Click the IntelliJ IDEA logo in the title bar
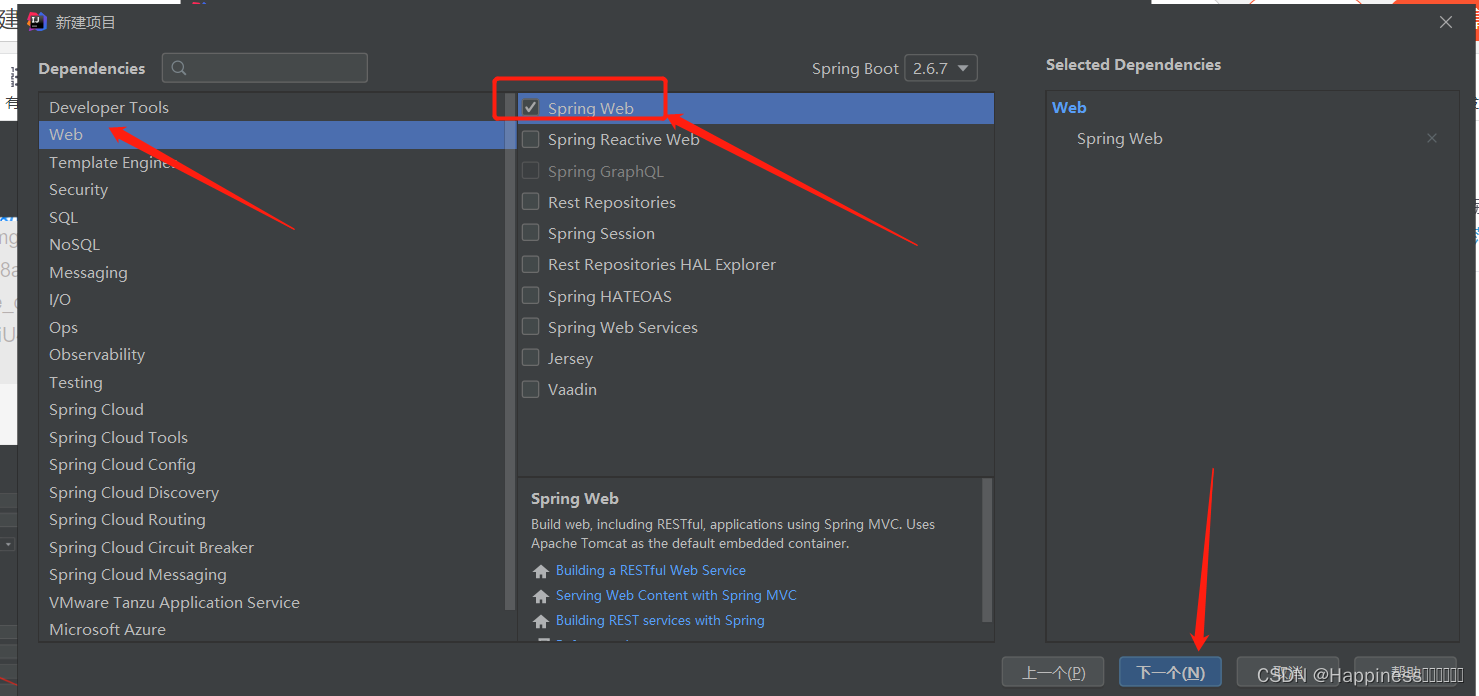Image resolution: width=1479 pixels, height=696 pixels. (x=38, y=22)
